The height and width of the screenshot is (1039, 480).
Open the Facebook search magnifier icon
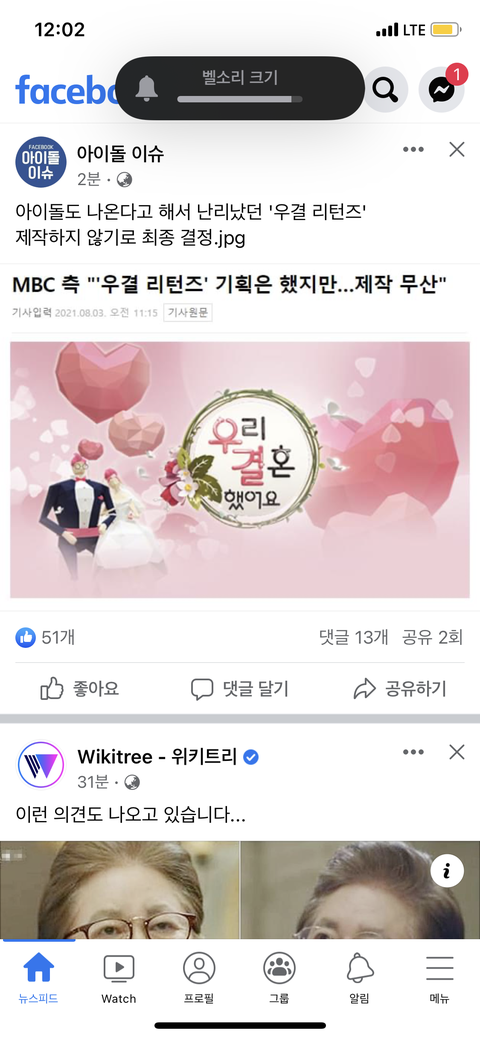point(386,89)
